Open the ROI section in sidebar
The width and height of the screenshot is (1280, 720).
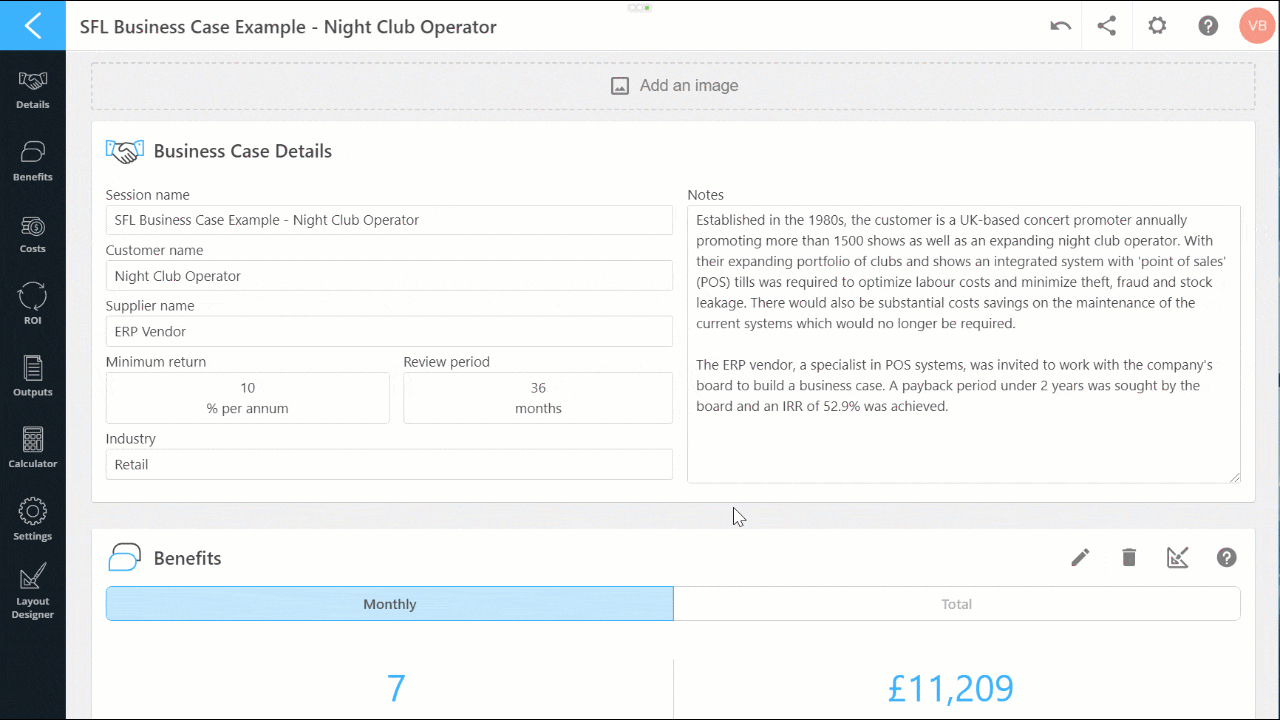coord(33,305)
